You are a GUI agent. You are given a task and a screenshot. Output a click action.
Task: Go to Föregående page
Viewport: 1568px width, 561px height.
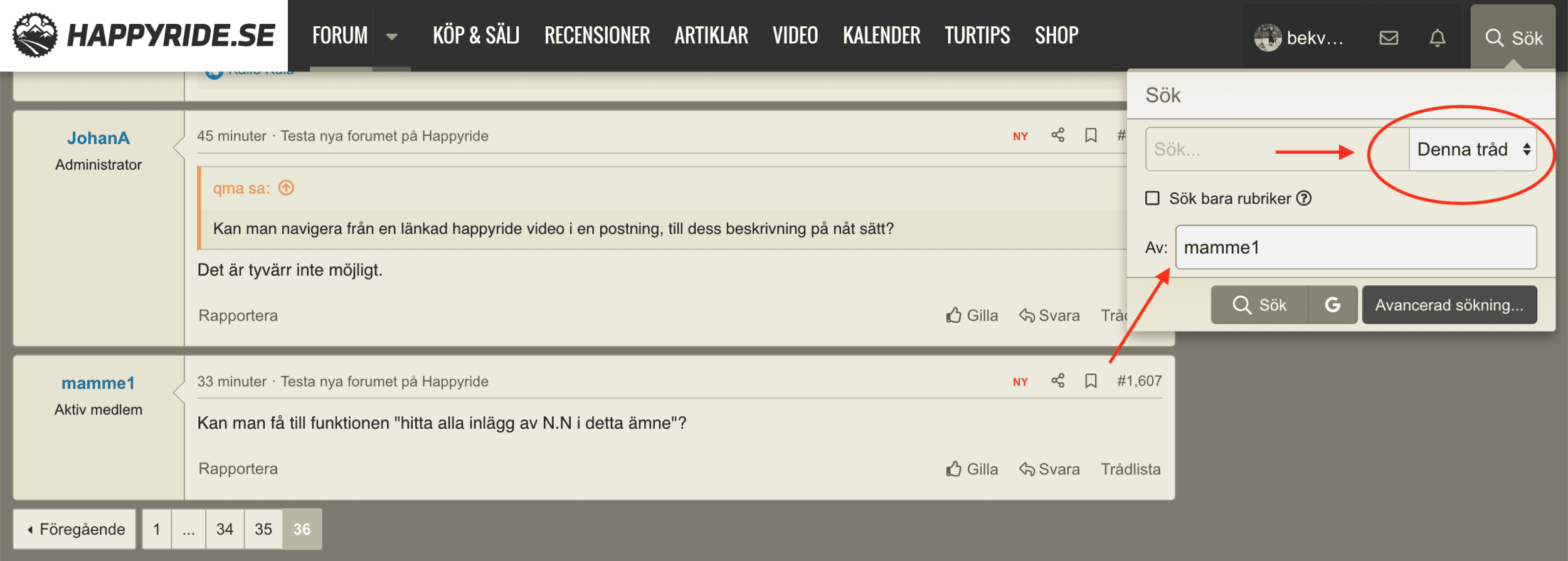click(x=75, y=529)
